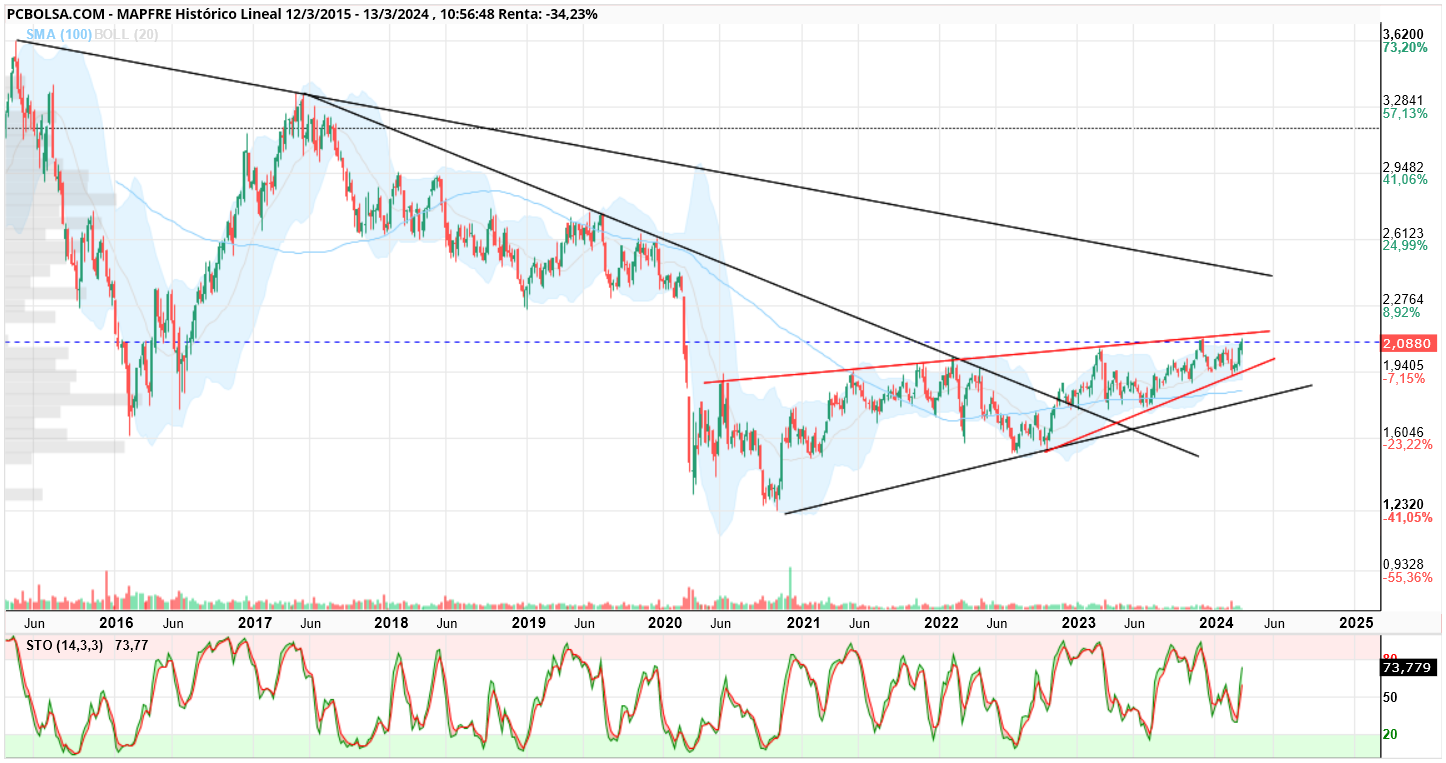The height and width of the screenshot is (763, 1446).
Task: Select the 2,9482 price axis value
Action: [1403, 166]
